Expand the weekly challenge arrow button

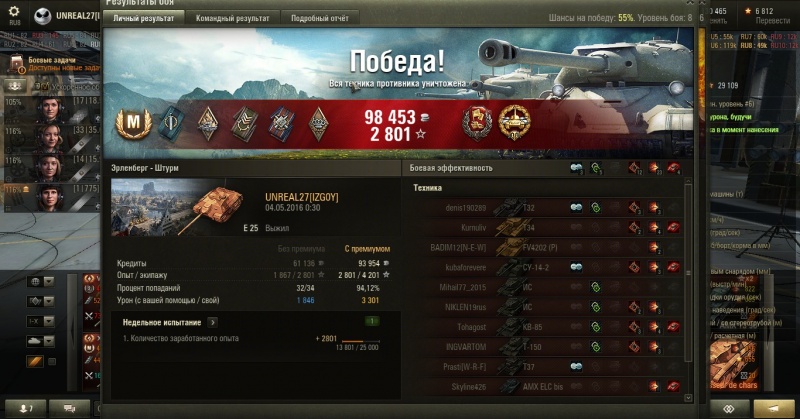[x=213, y=323]
